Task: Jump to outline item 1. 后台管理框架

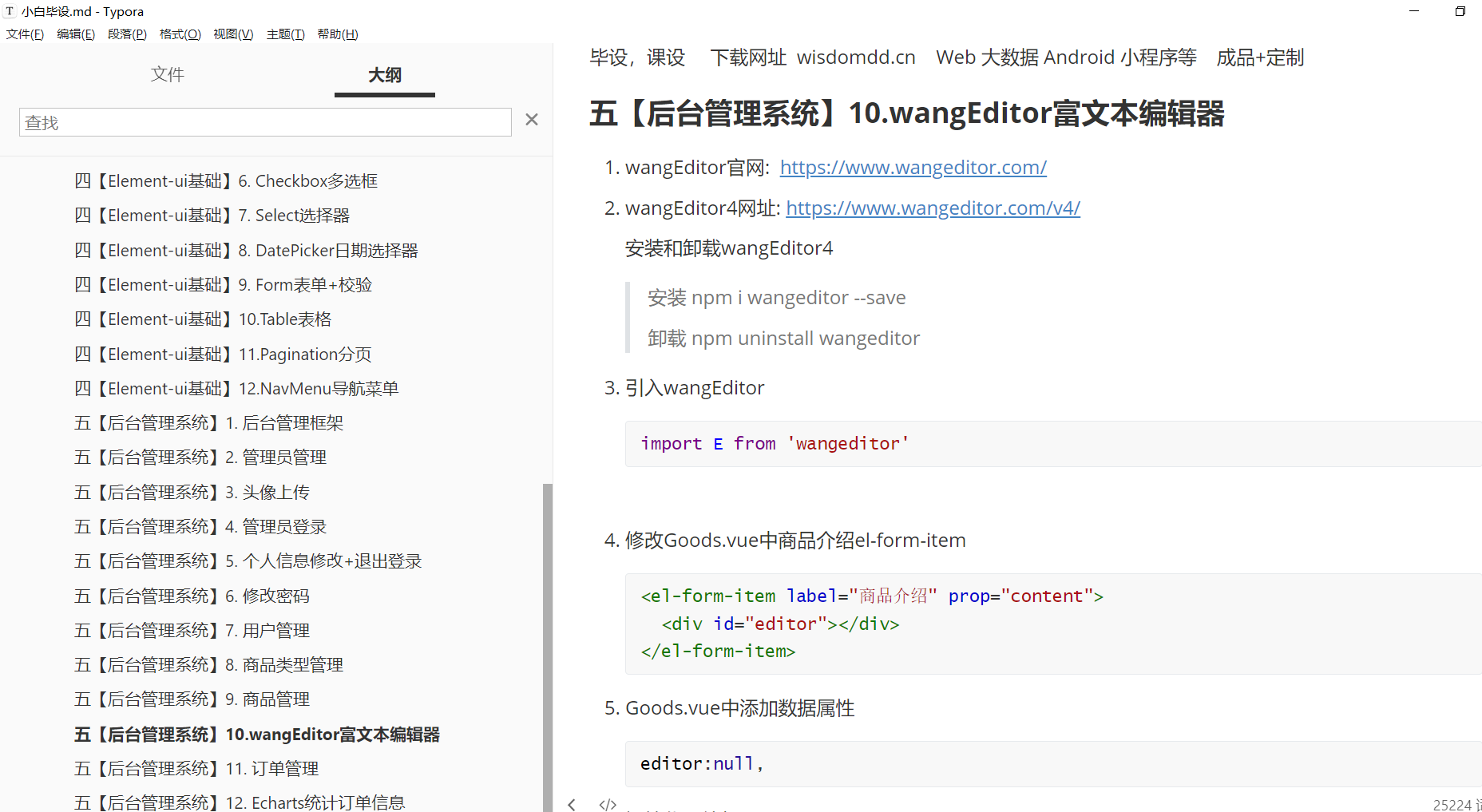Action: tap(208, 423)
